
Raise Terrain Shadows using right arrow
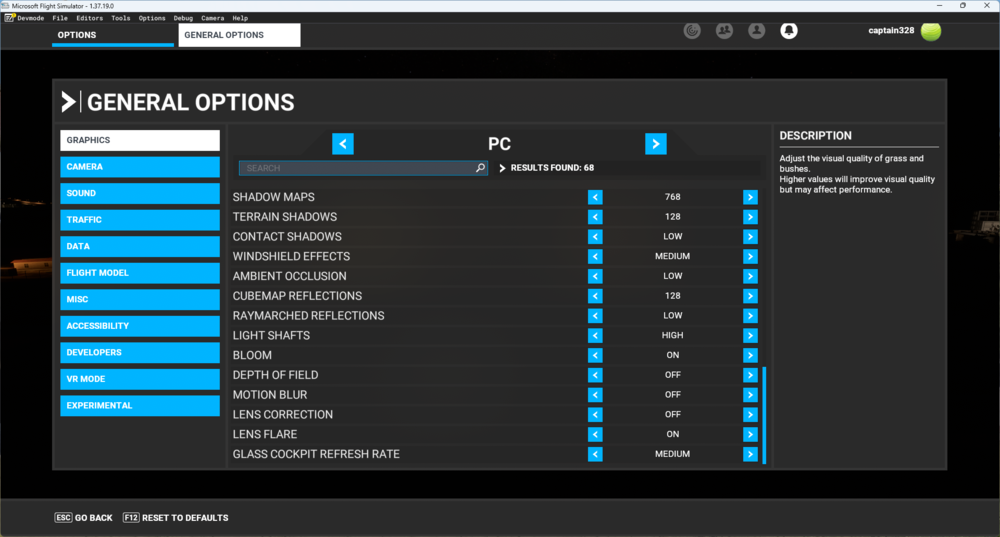click(750, 217)
